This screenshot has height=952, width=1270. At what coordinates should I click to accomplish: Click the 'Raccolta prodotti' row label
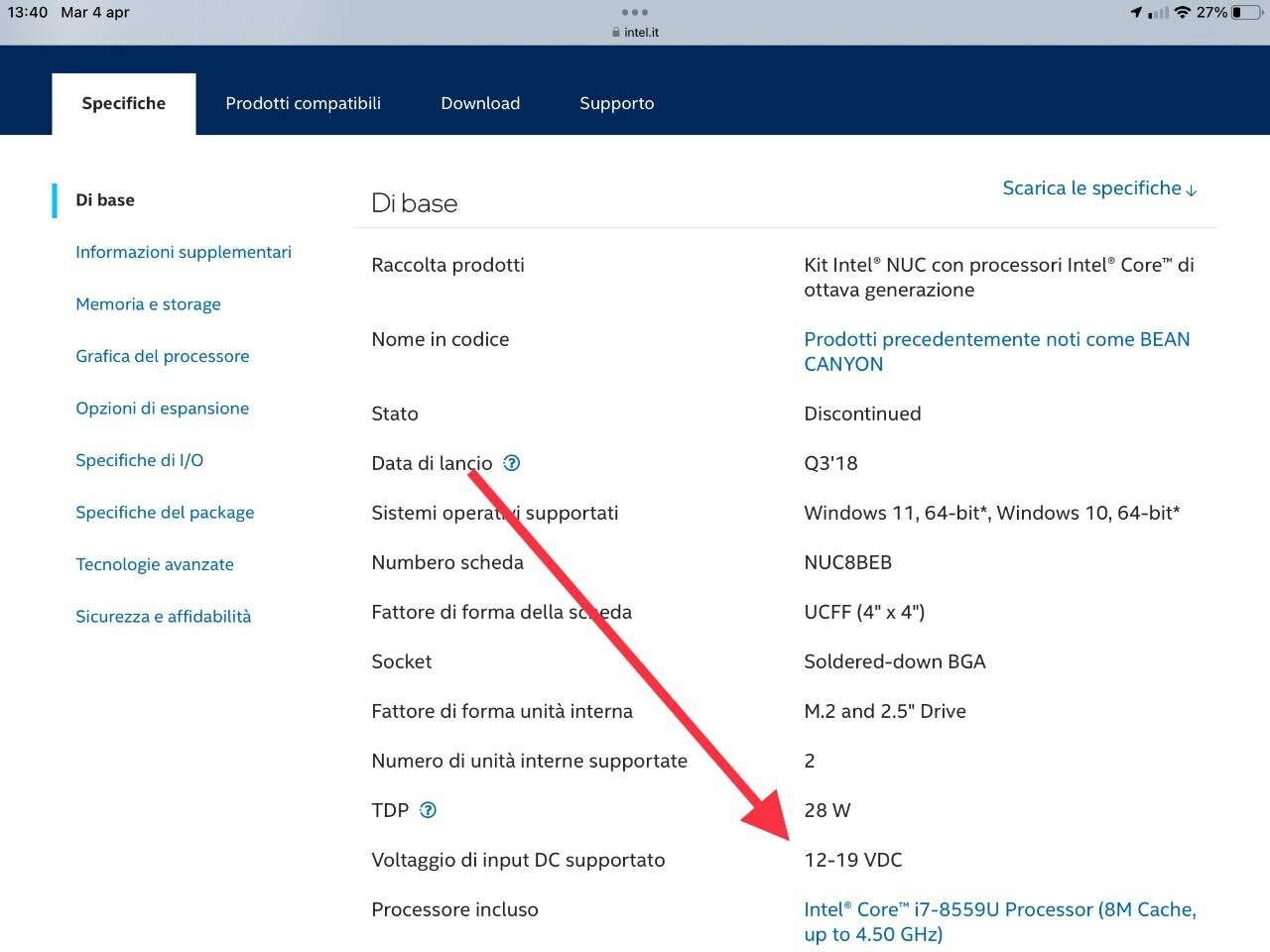[x=447, y=265]
